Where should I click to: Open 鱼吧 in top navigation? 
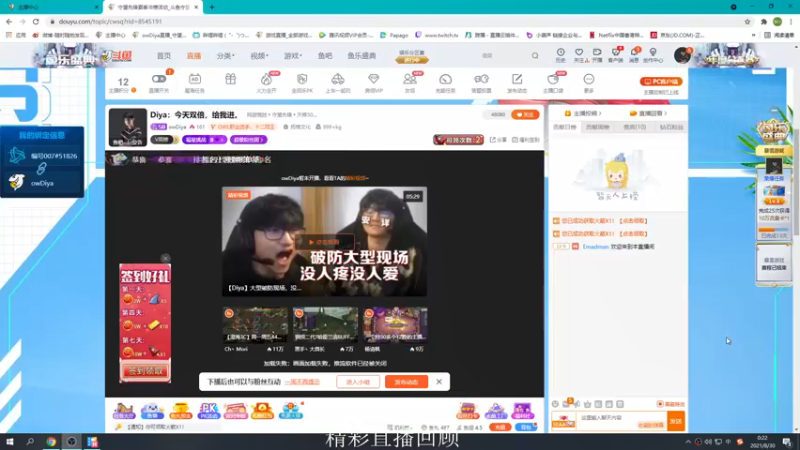point(325,56)
